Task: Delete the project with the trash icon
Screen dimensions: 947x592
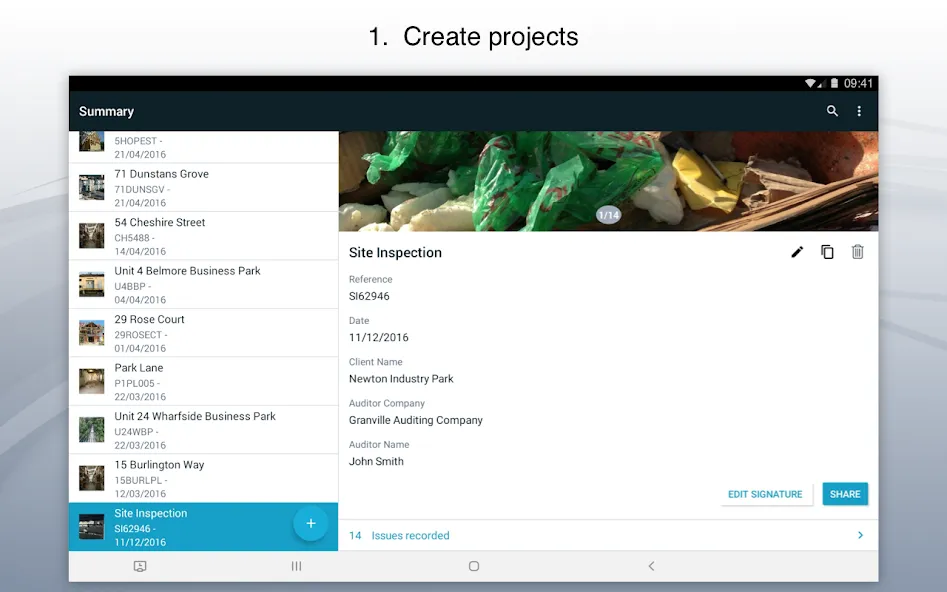Action: (858, 252)
